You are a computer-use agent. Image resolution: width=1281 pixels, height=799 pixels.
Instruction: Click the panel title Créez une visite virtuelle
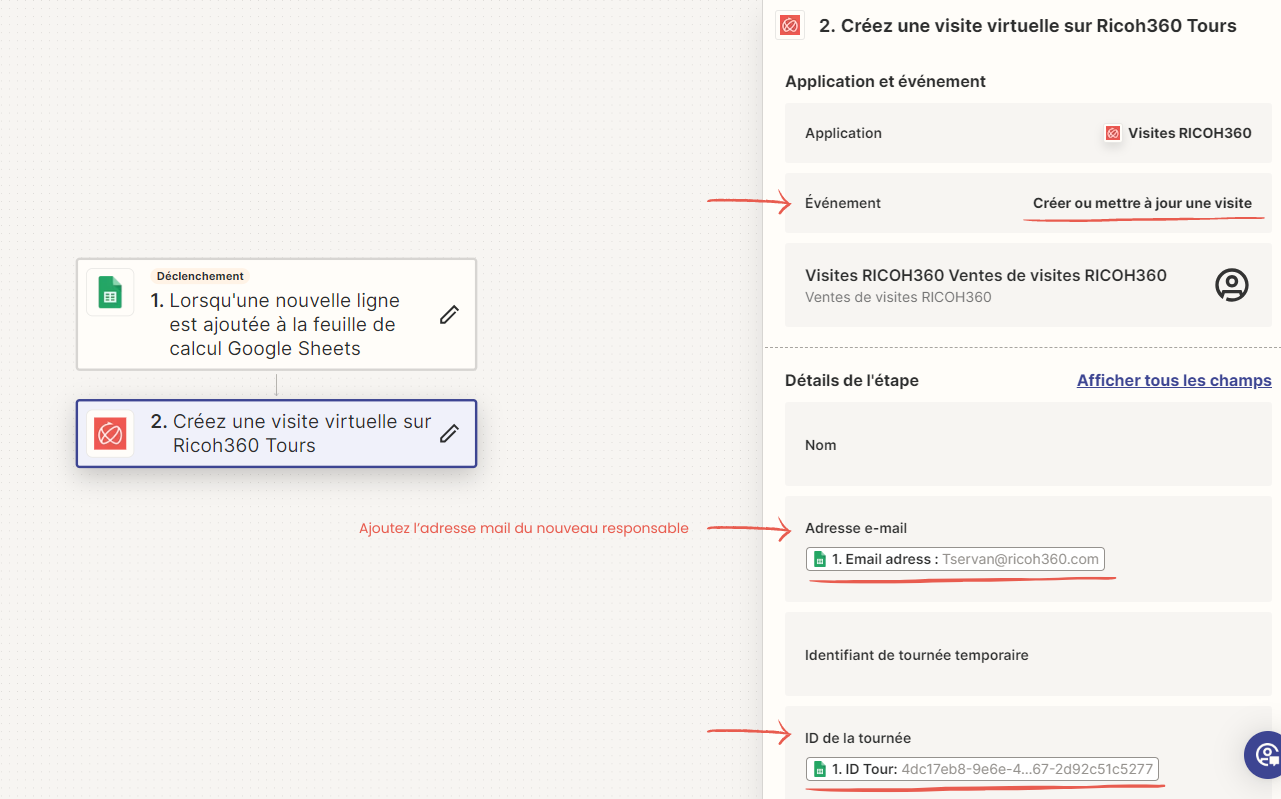tap(1028, 26)
